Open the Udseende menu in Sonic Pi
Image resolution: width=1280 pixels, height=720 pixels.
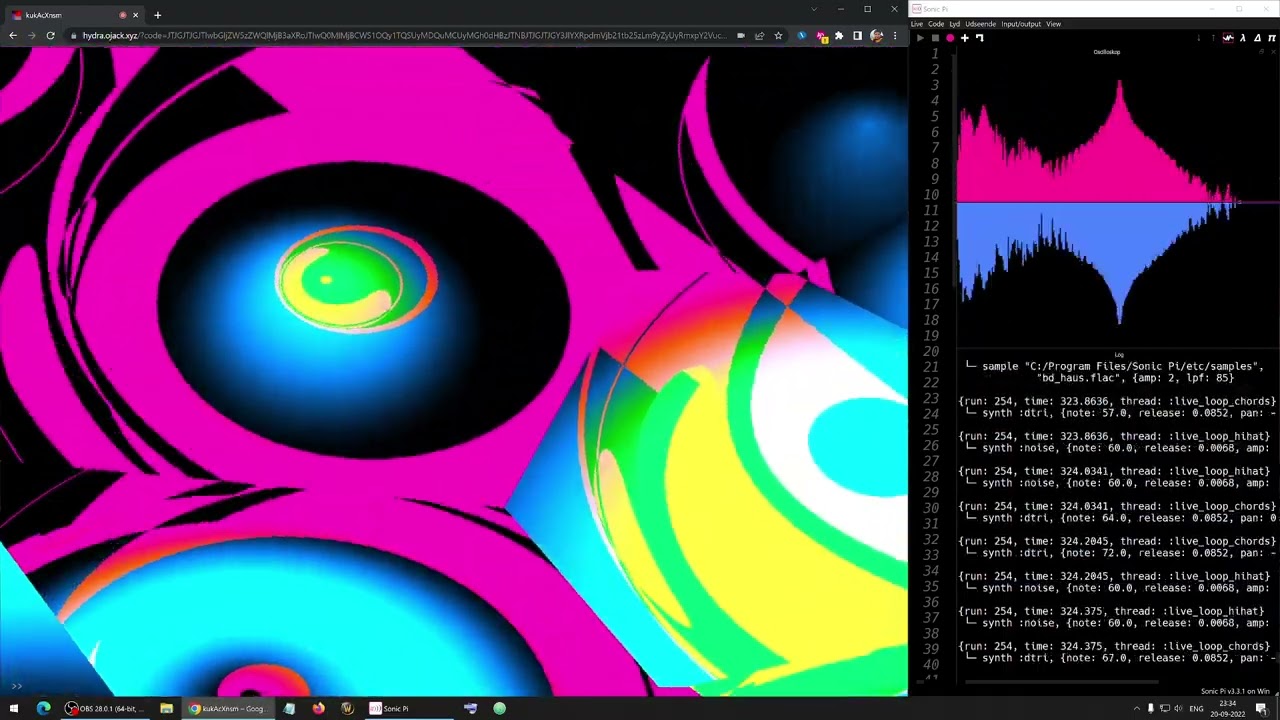coord(980,24)
